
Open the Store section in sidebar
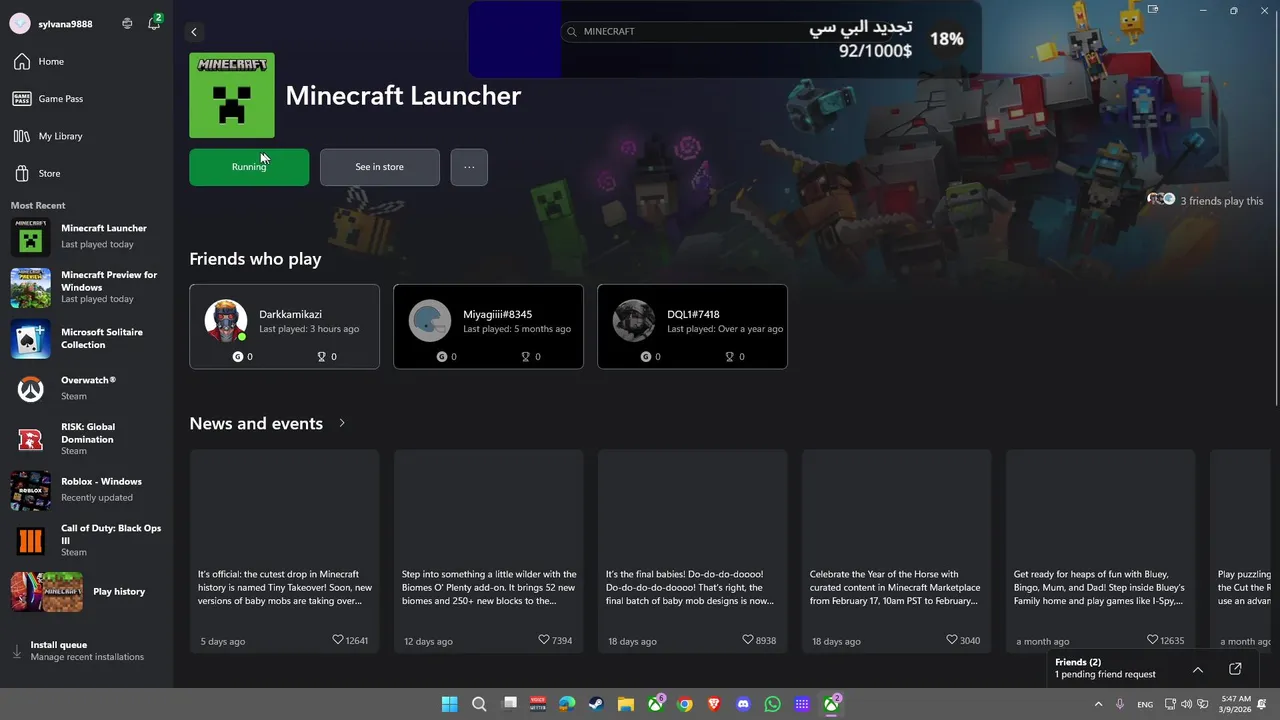(86, 173)
